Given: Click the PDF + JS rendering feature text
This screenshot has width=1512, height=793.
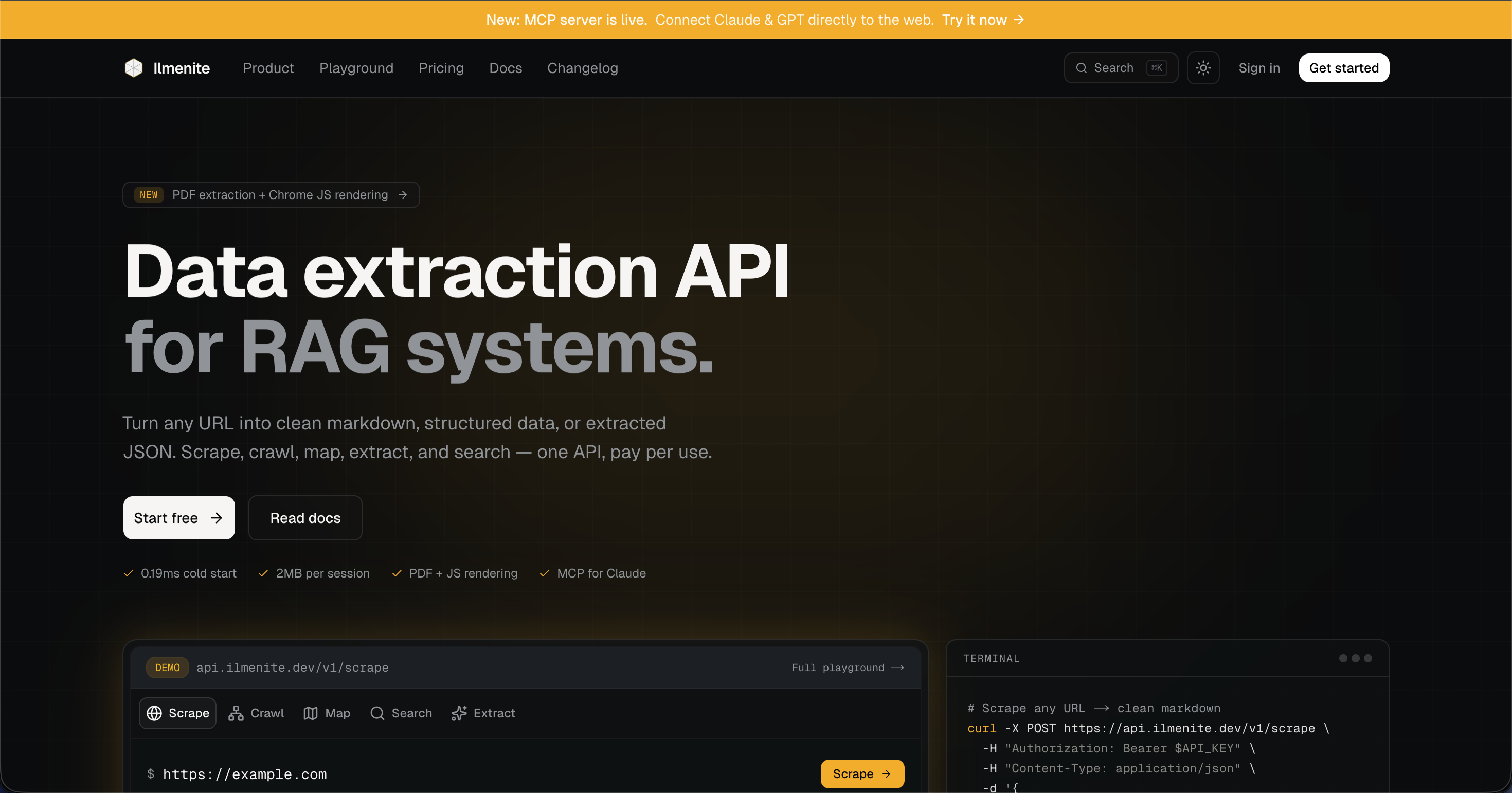Looking at the screenshot, I should click(463, 573).
